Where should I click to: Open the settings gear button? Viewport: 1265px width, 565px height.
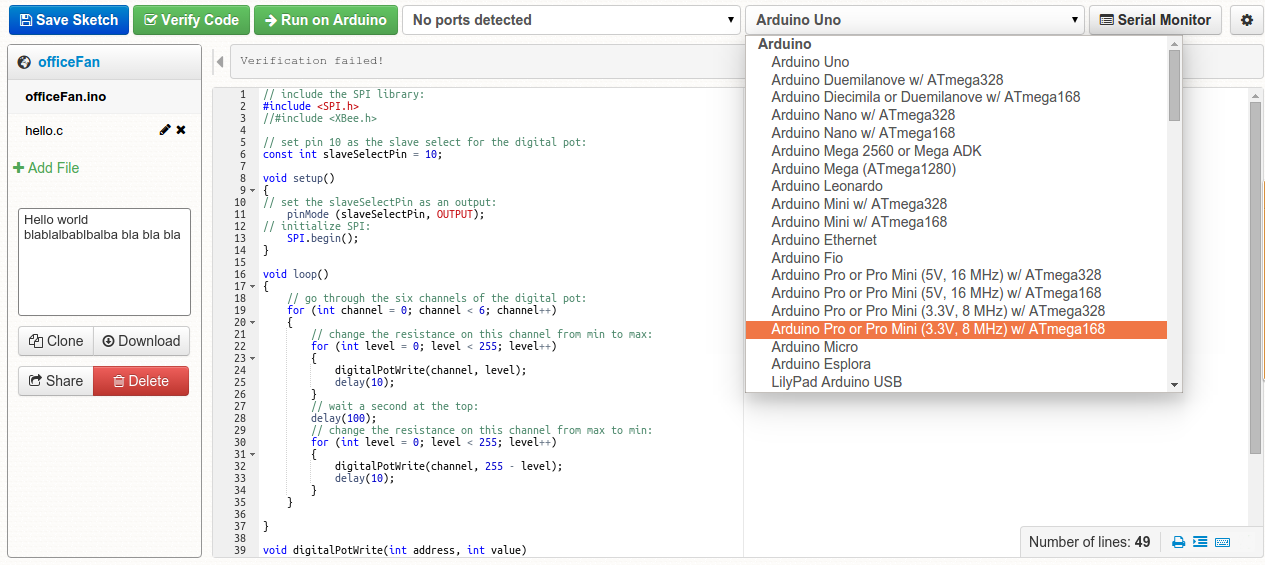(1247, 20)
